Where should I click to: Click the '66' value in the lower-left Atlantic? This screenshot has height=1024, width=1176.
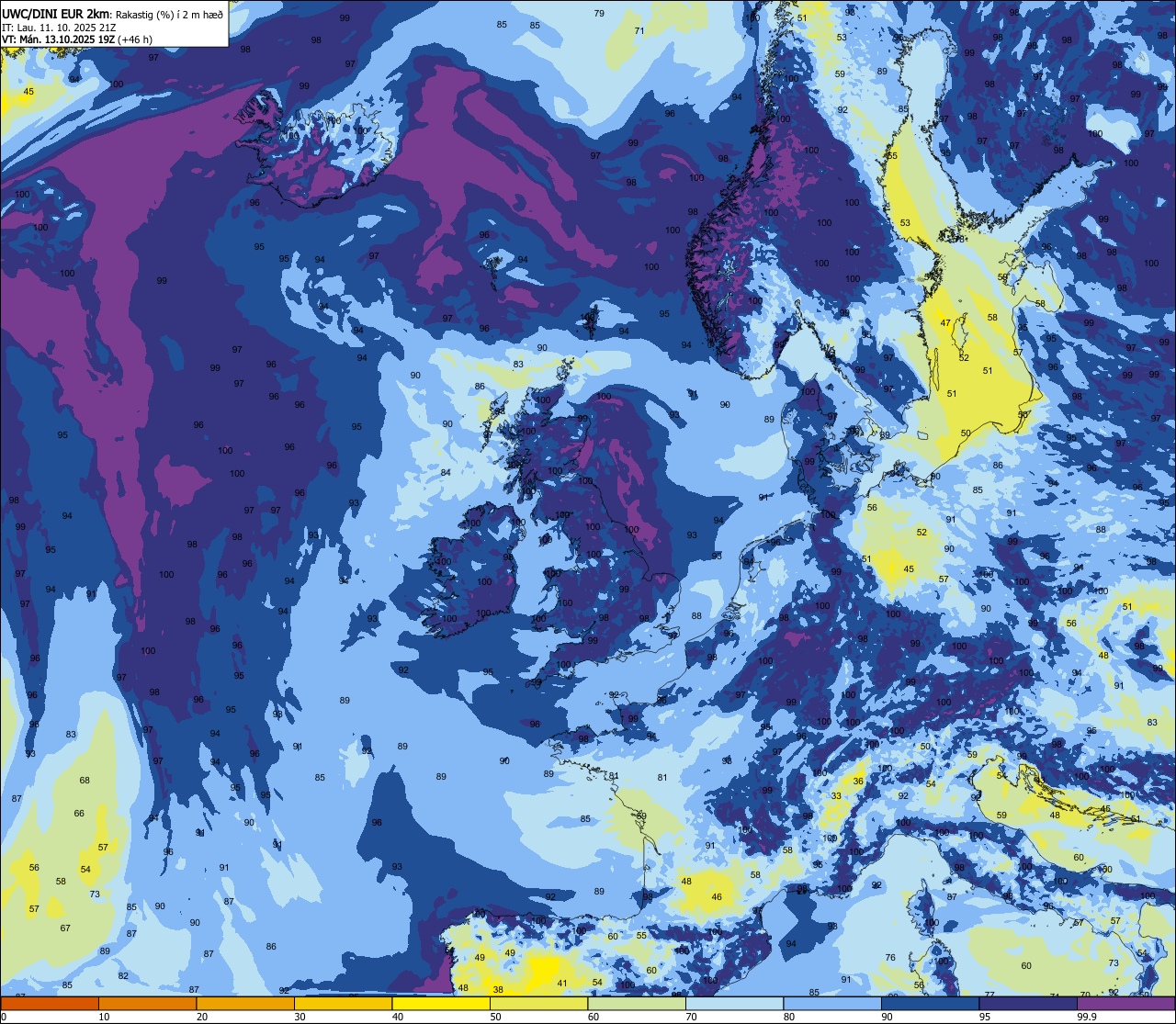(79, 814)
